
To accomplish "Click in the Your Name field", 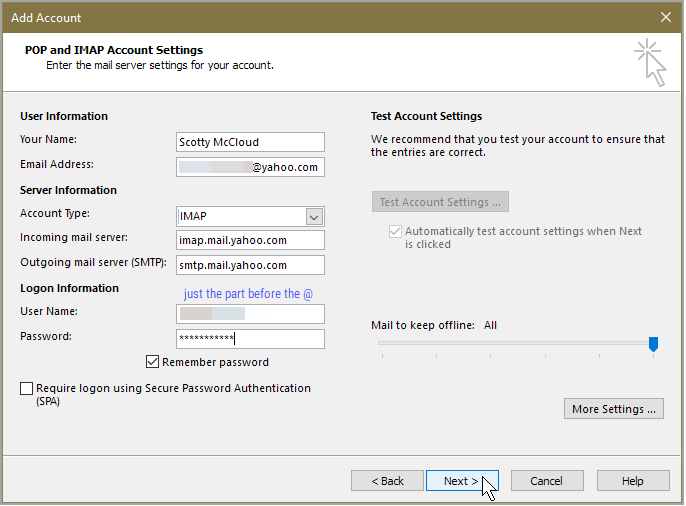I will (250, 142).
